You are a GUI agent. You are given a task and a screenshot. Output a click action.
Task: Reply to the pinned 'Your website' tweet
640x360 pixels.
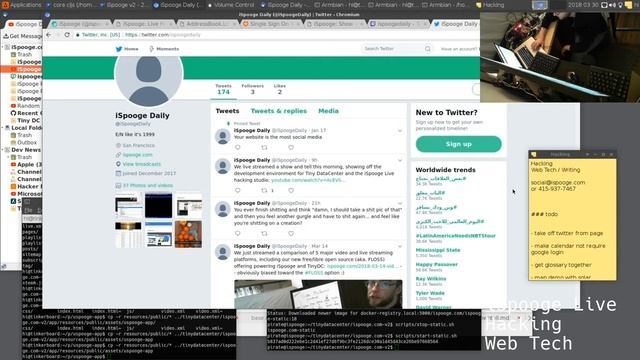[238, 147]
